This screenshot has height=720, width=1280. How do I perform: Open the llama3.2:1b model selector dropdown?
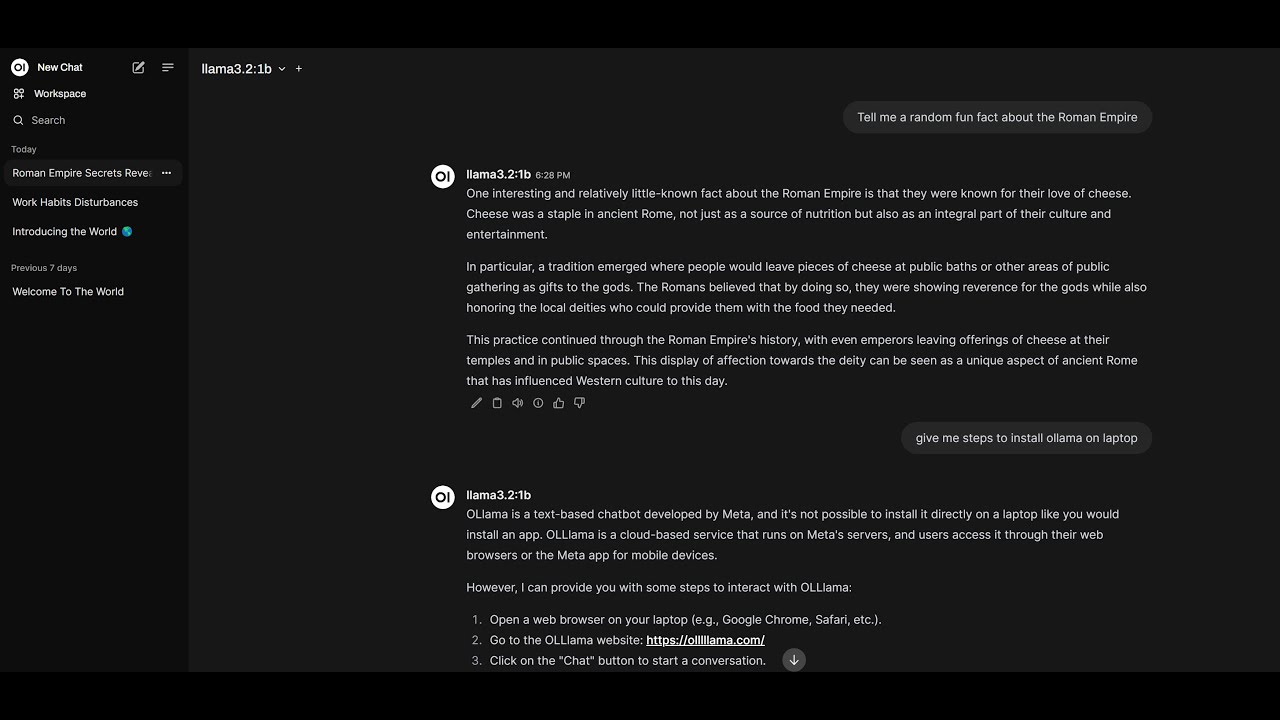point(243,69)
